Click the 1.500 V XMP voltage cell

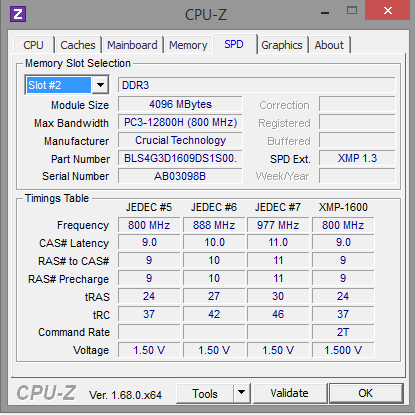click(343, 350)
